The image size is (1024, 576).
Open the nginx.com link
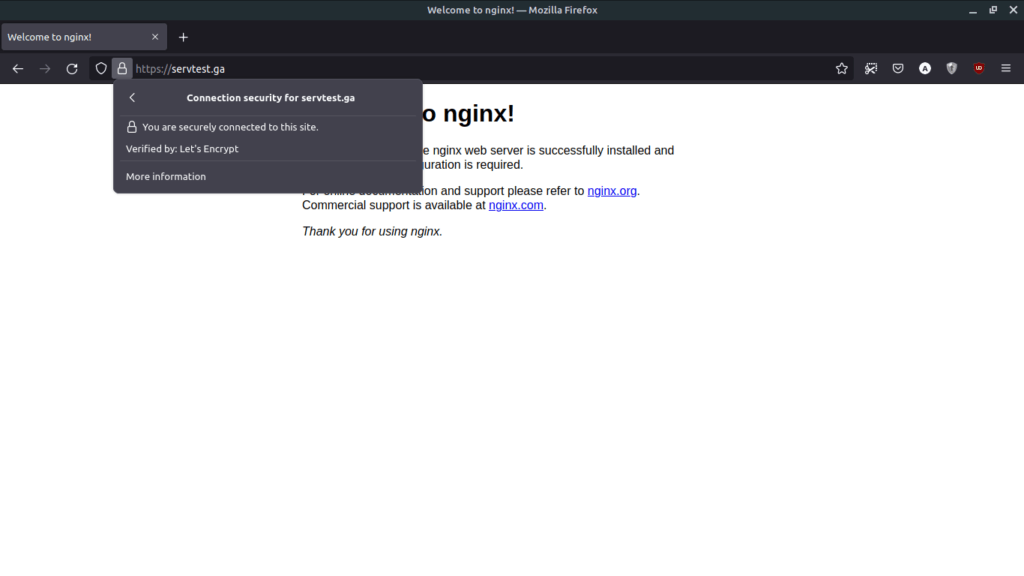tap(516, 205)
